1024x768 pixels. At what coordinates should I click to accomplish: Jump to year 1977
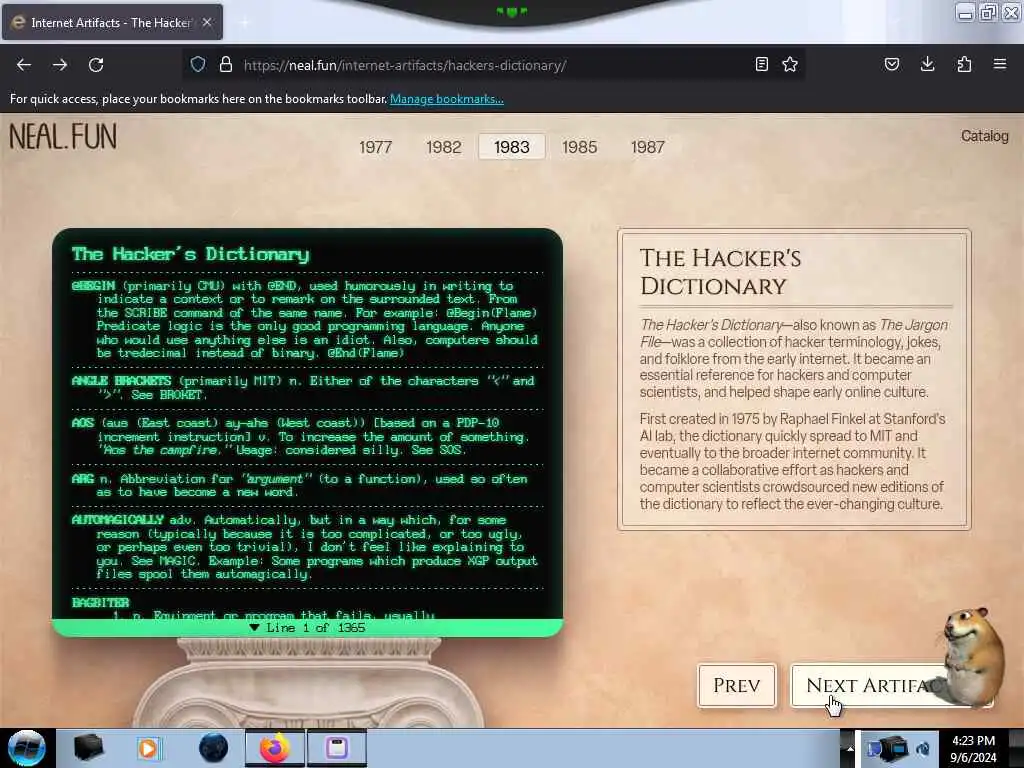(376, 147)
